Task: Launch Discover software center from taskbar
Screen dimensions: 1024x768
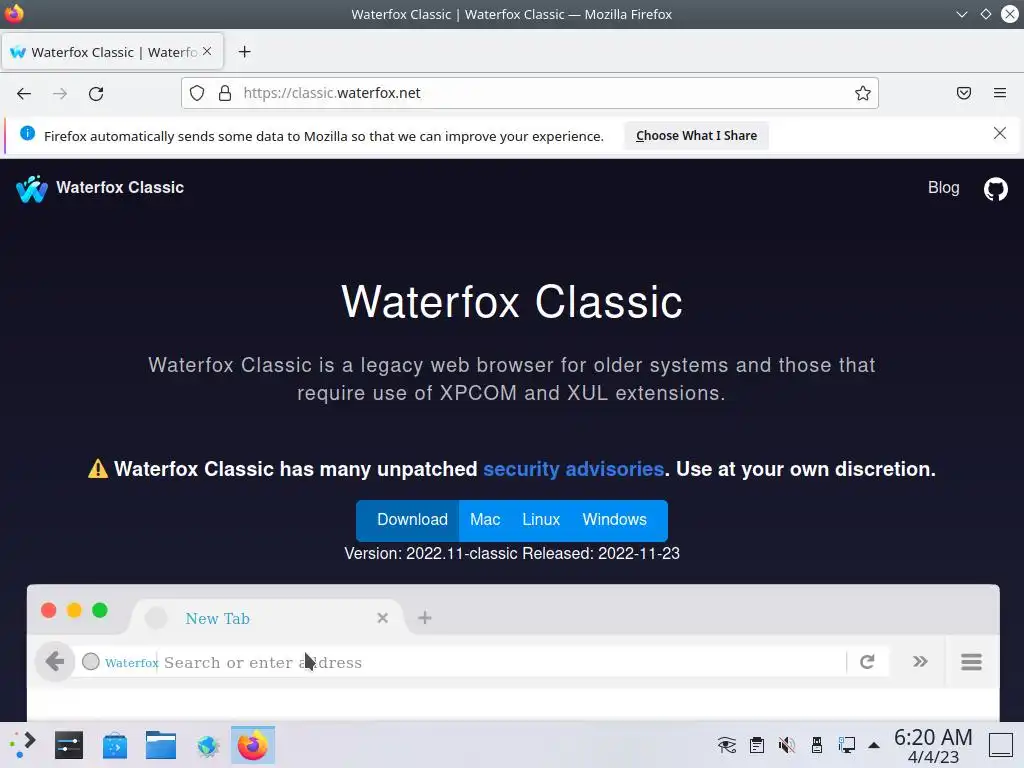Action: coord(114,745)
